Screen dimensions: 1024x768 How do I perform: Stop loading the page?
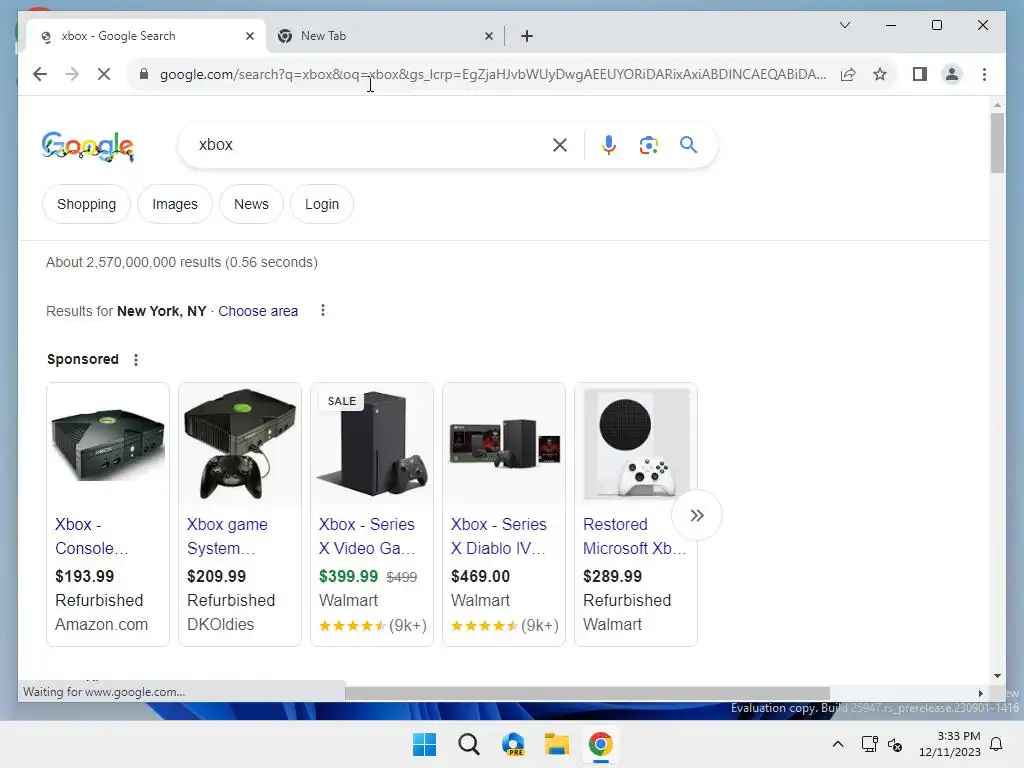[x=104, y=74]
